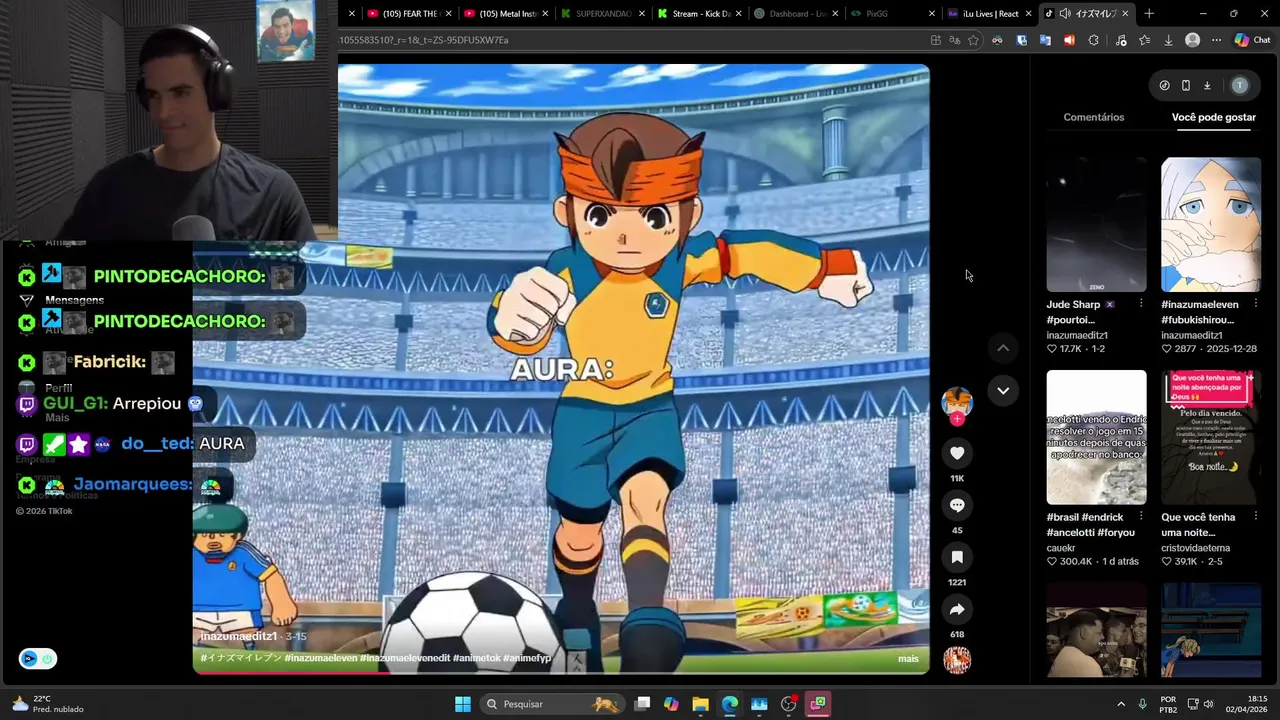Open a new browser tab with plus

pyautogui.click(x=1149, y=14)
